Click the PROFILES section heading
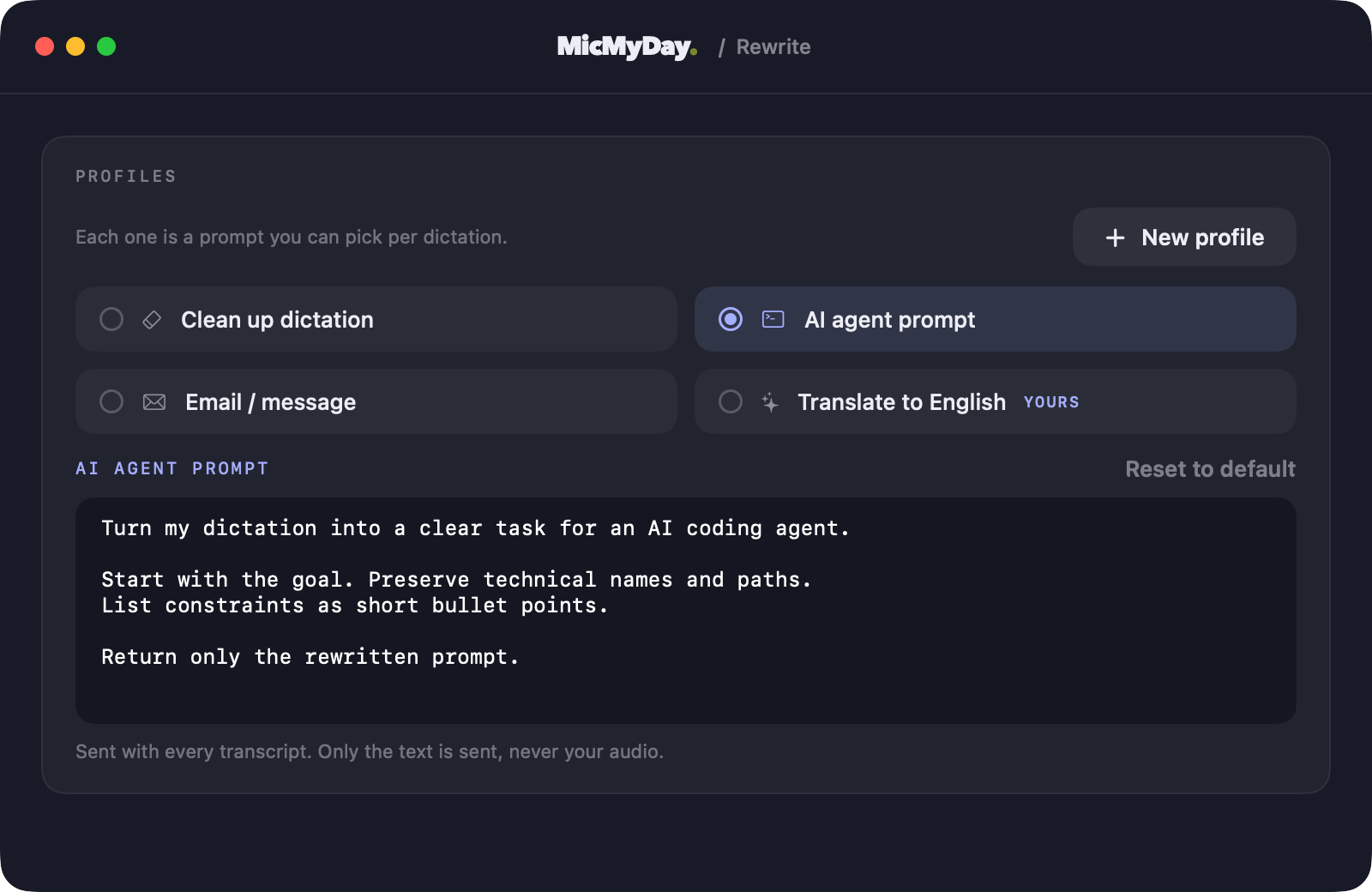1372x892 pixels. coord(126,176)
